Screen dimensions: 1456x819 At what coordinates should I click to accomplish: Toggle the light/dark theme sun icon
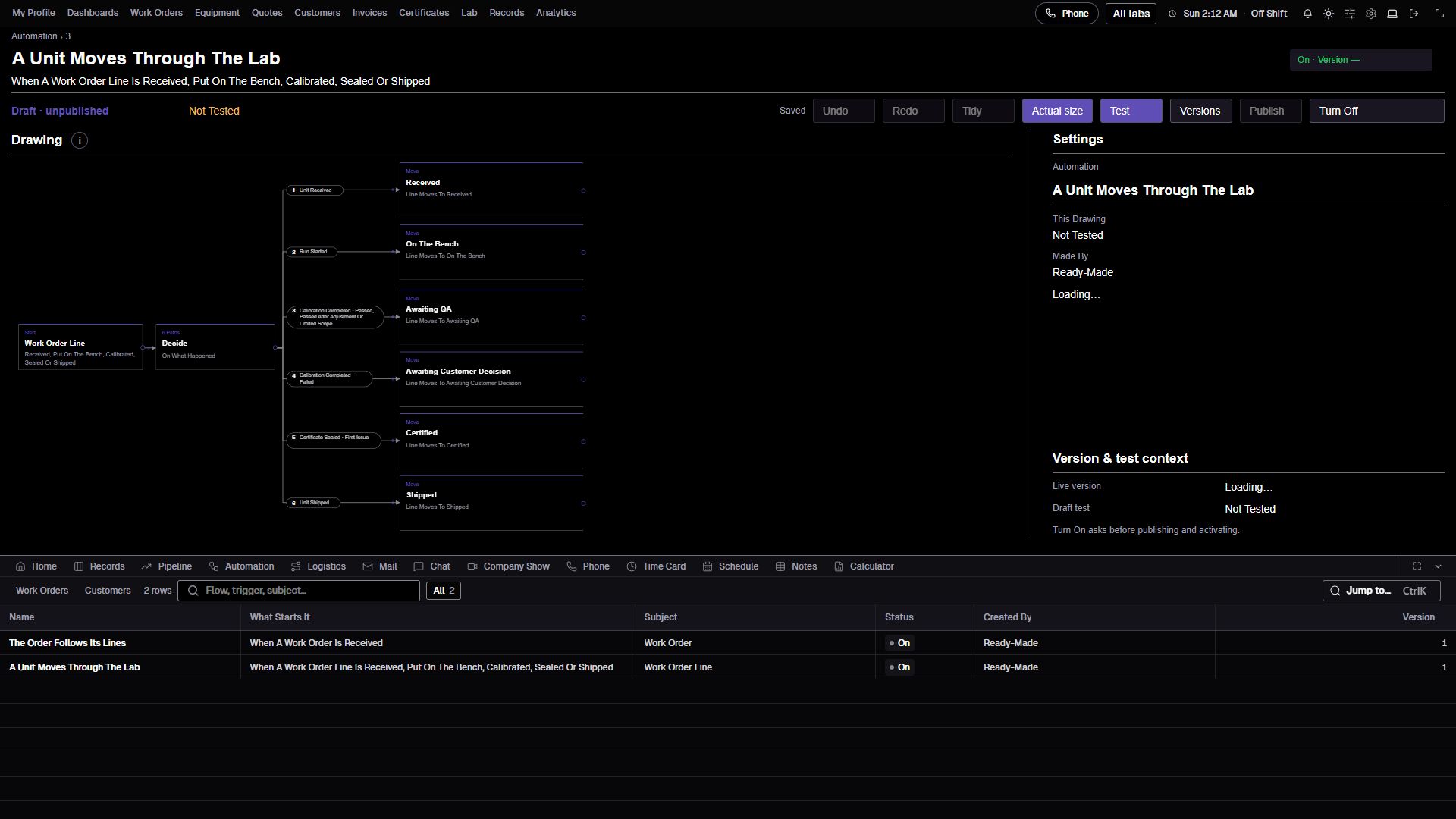coord(1329,14)
